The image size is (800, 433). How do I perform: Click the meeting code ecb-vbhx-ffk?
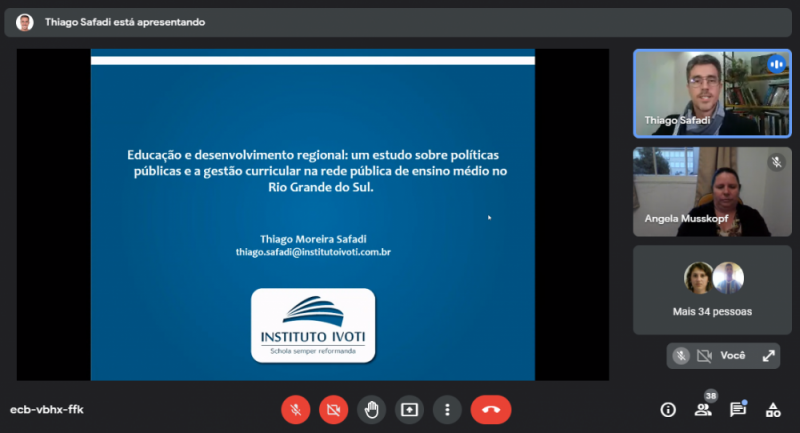tap(47, 410)
